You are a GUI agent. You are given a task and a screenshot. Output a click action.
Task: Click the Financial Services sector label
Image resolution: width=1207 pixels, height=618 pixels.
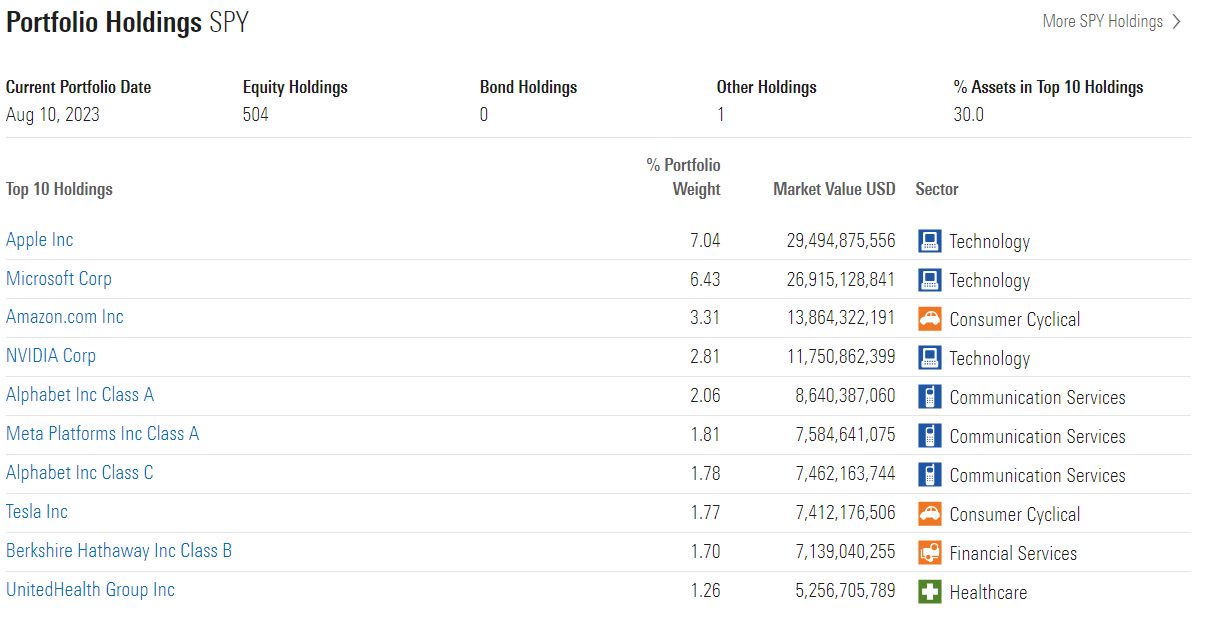(x=1013, y=553)
